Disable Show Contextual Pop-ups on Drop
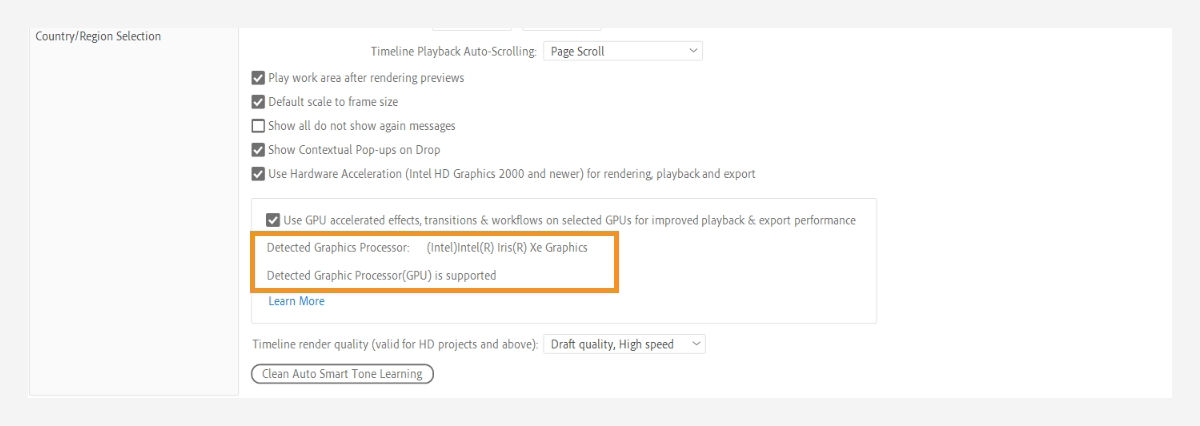This screenshot has height=426, width=1200. tap(258, 150)
